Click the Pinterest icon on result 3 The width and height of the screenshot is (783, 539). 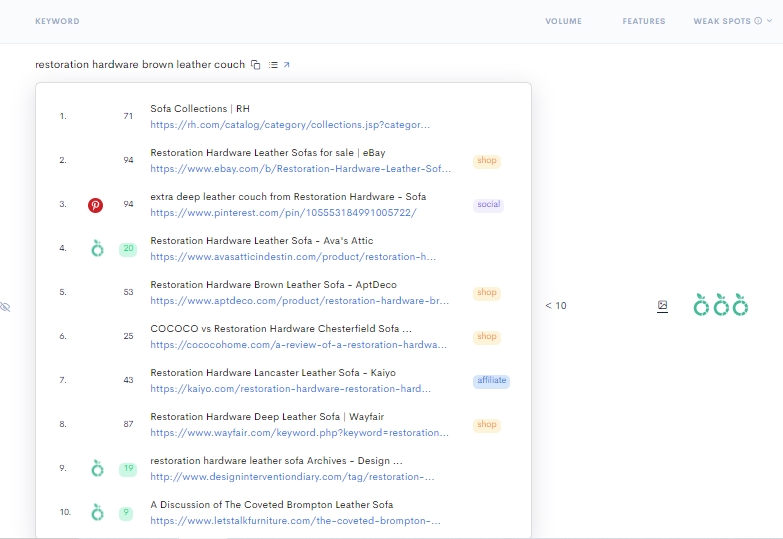pyautogui.click(x=95, y=205)
